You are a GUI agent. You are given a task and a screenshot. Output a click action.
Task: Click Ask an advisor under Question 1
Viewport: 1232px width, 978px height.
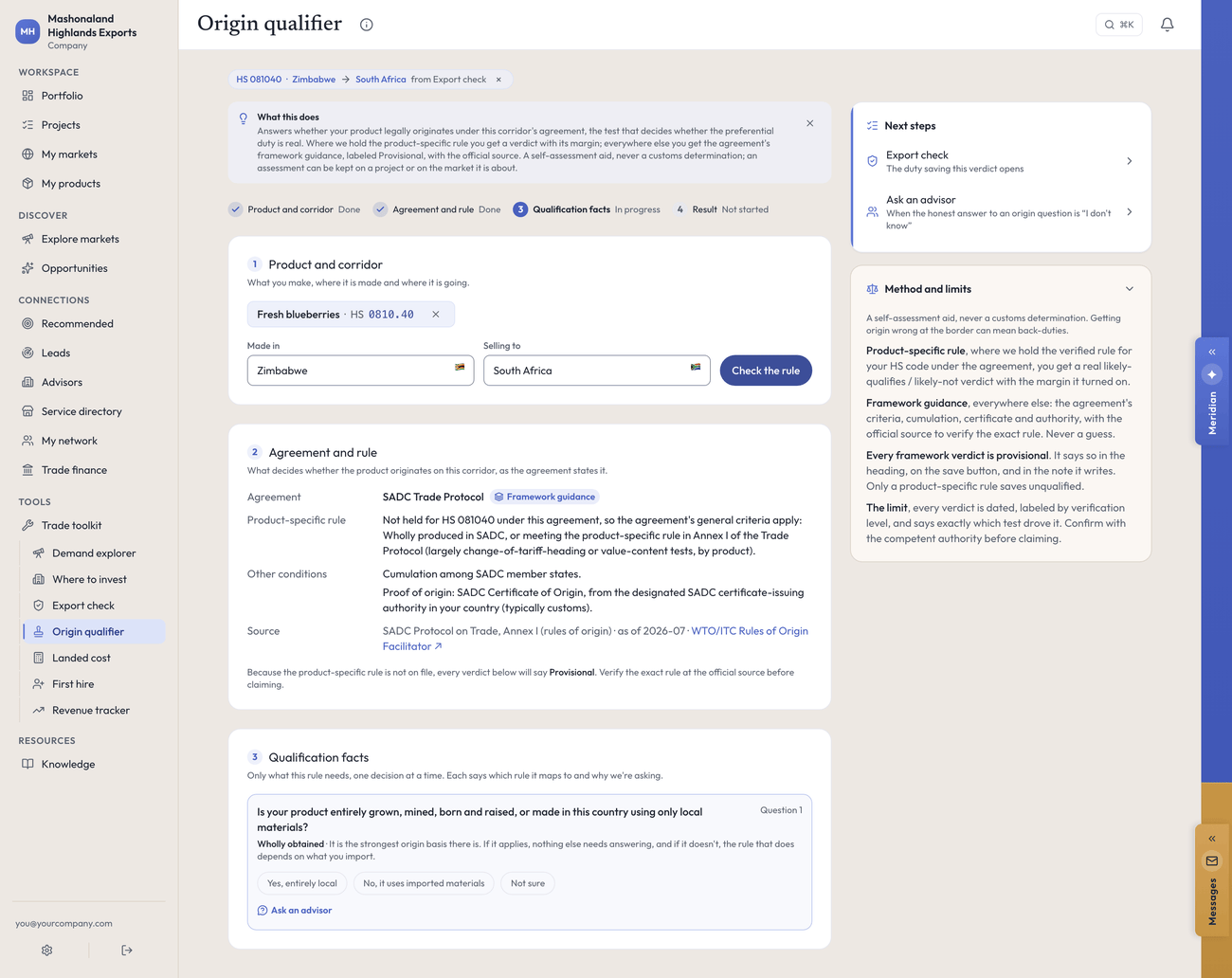(295, 911)
